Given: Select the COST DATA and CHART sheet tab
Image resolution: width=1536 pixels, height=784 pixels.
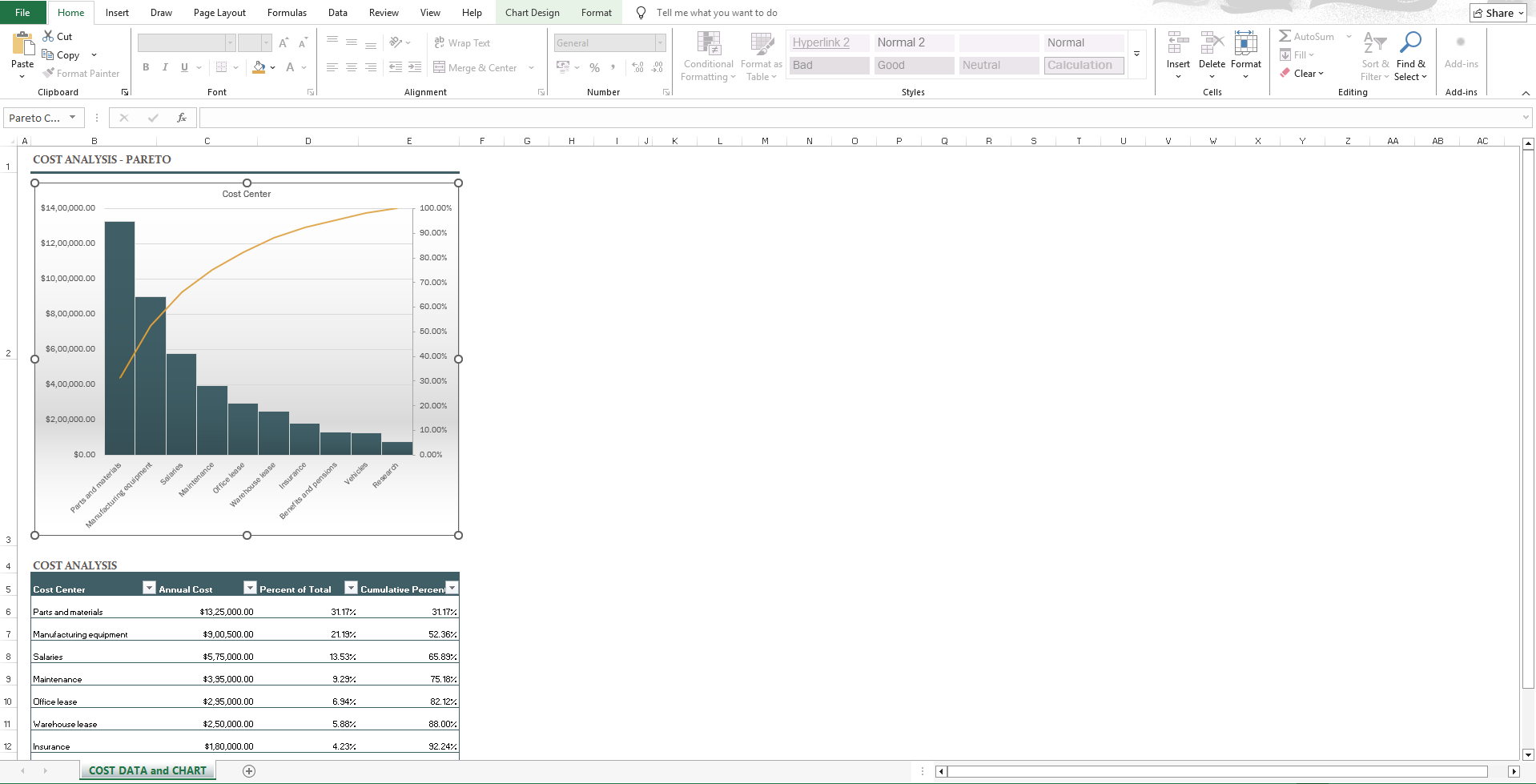Looking at the screenshot, I should (x=147, y=770).
